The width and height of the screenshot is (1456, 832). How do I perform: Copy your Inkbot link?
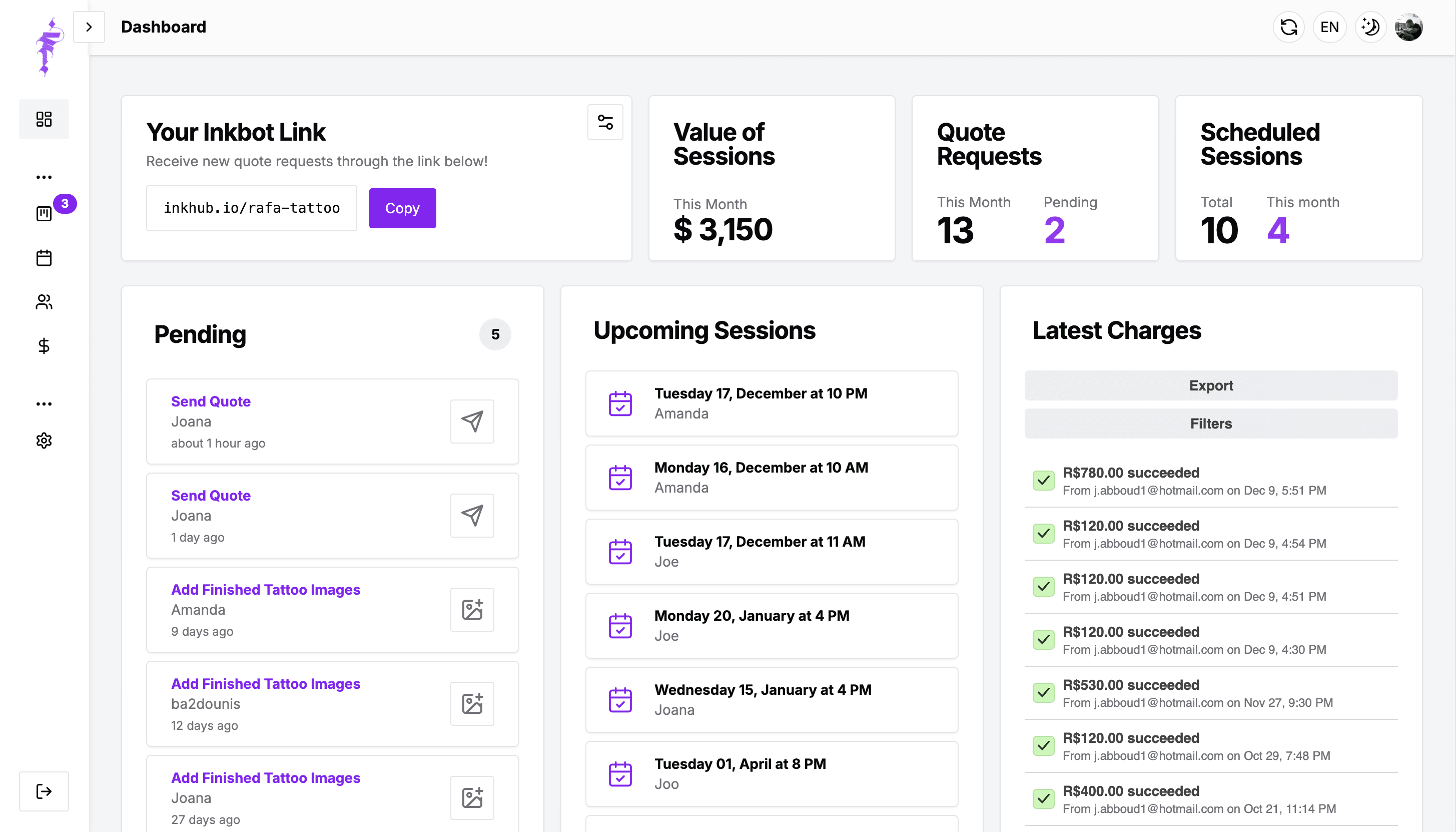402,208
